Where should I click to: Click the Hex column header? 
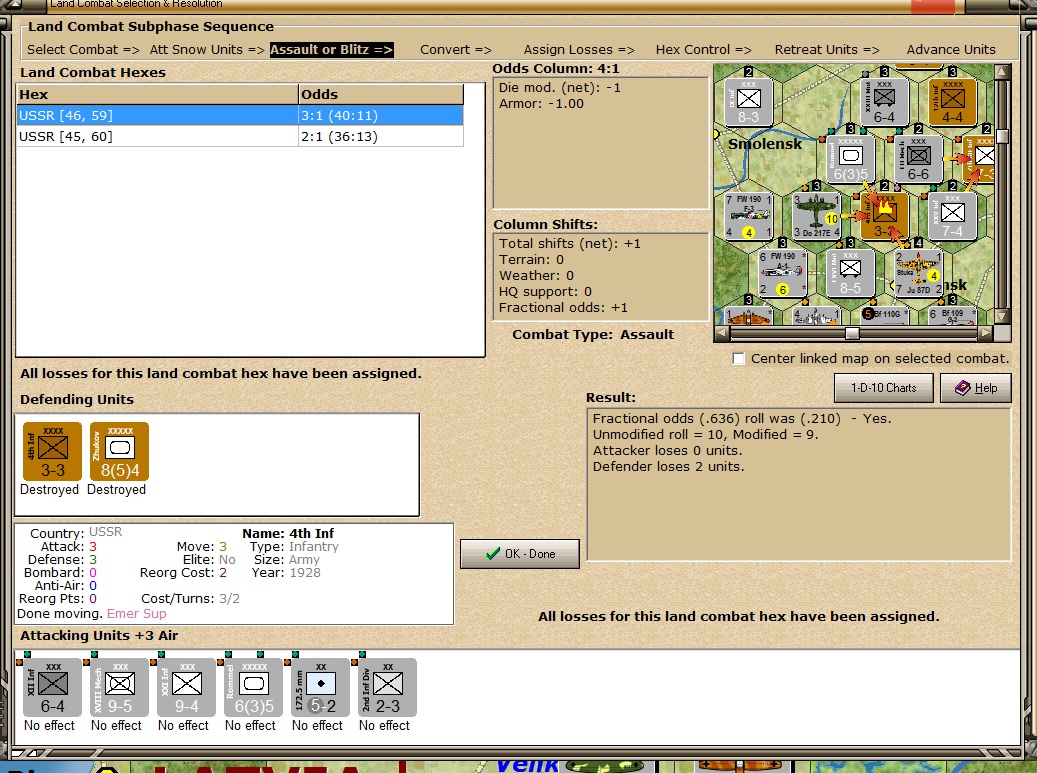click(x=157, y=95)
